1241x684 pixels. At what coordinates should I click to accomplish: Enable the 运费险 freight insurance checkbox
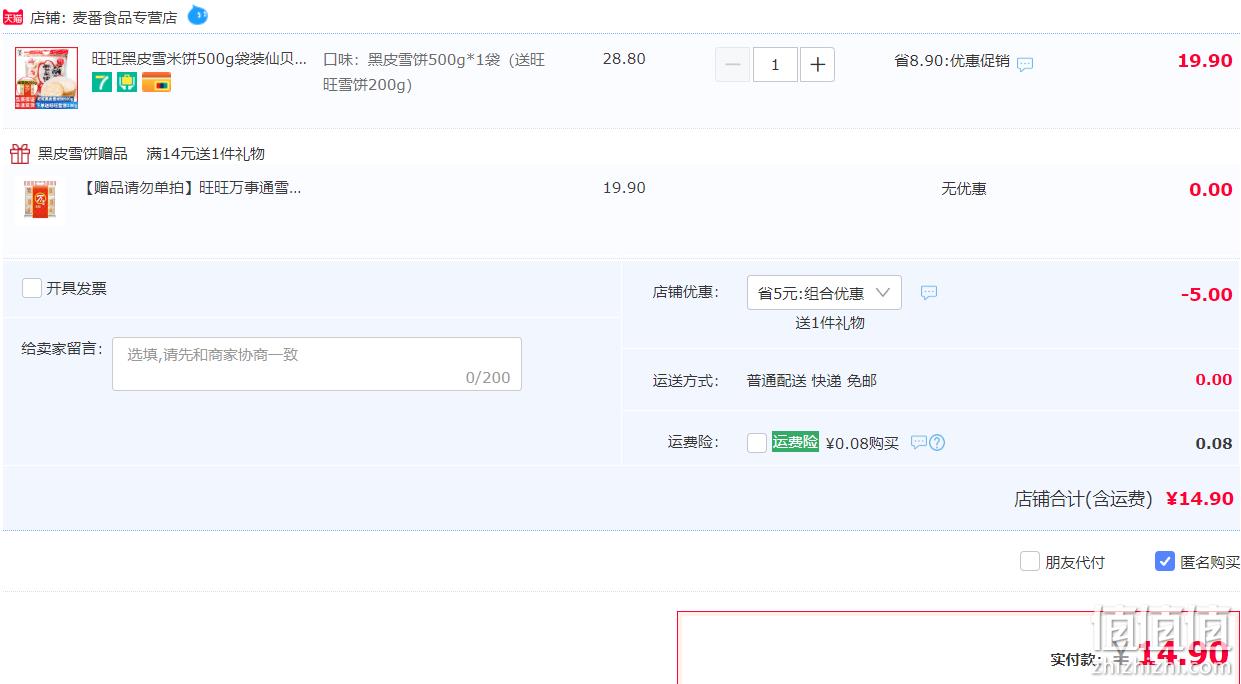point(757,443)
